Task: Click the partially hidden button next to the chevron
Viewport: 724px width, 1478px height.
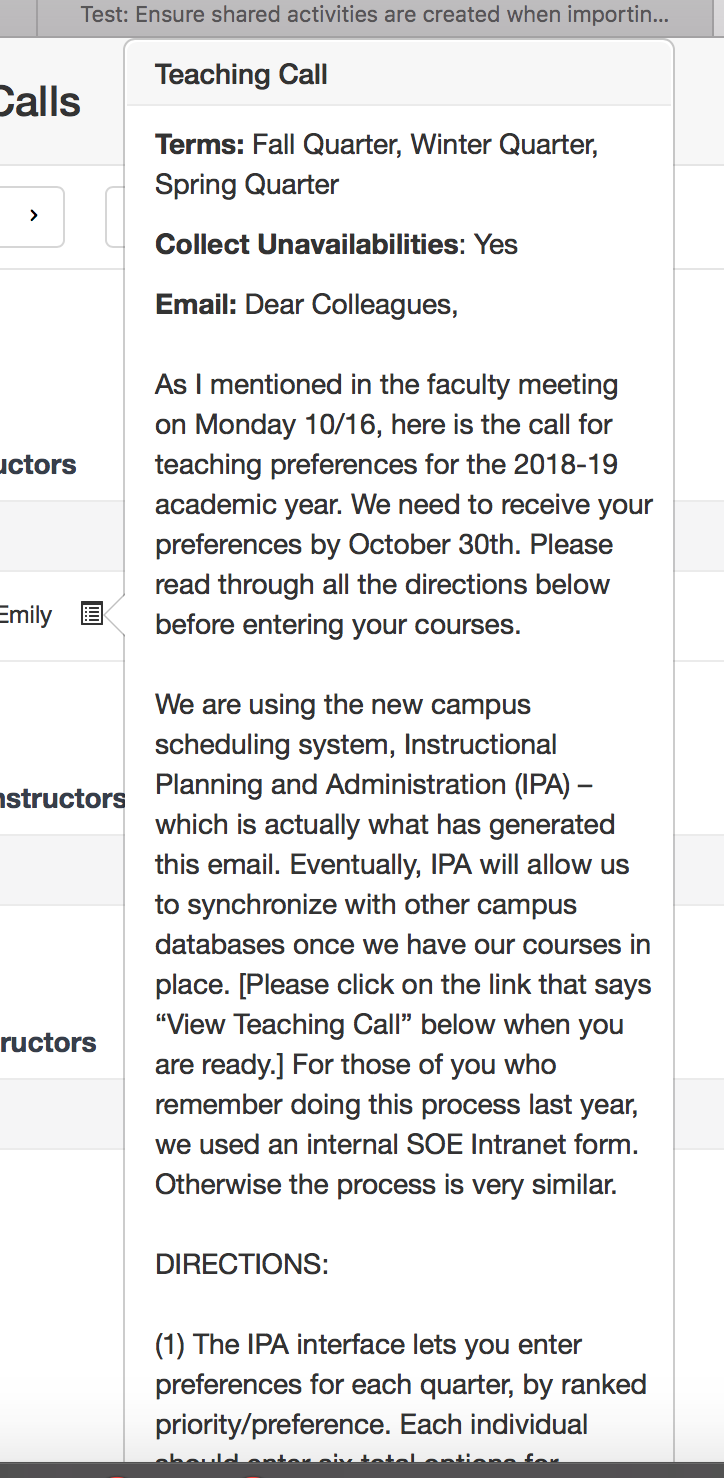Action: coord(115,216)
